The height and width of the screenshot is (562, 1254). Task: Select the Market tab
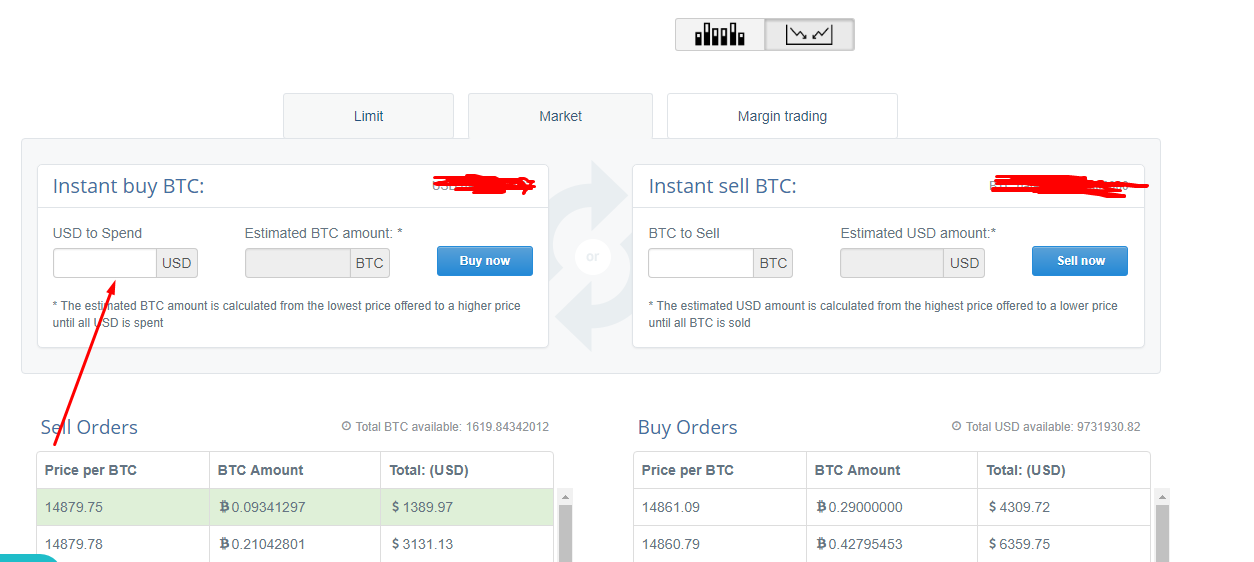coord(560,116)
